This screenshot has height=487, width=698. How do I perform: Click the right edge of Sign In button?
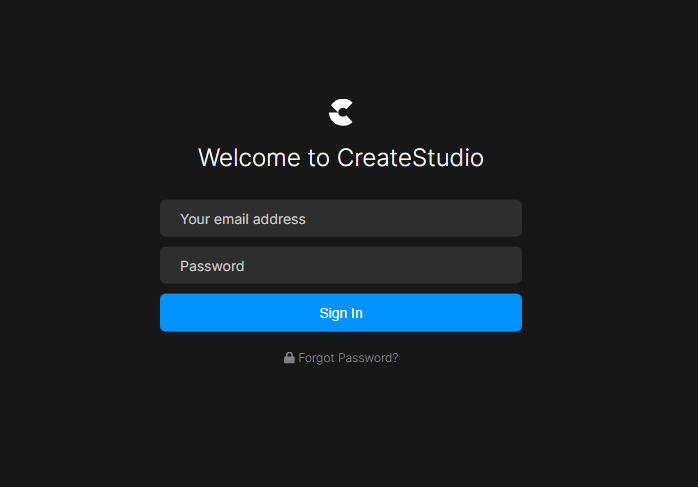pos(515,312)
